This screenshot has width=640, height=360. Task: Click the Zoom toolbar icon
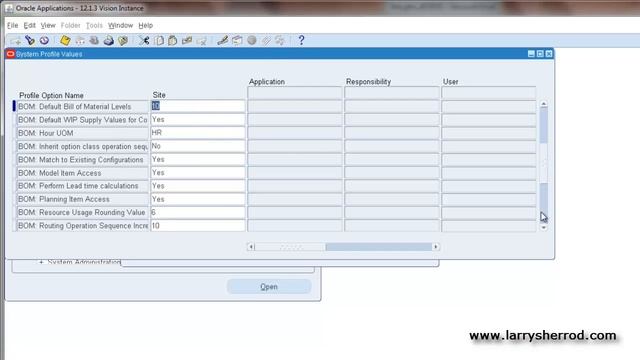237,40
